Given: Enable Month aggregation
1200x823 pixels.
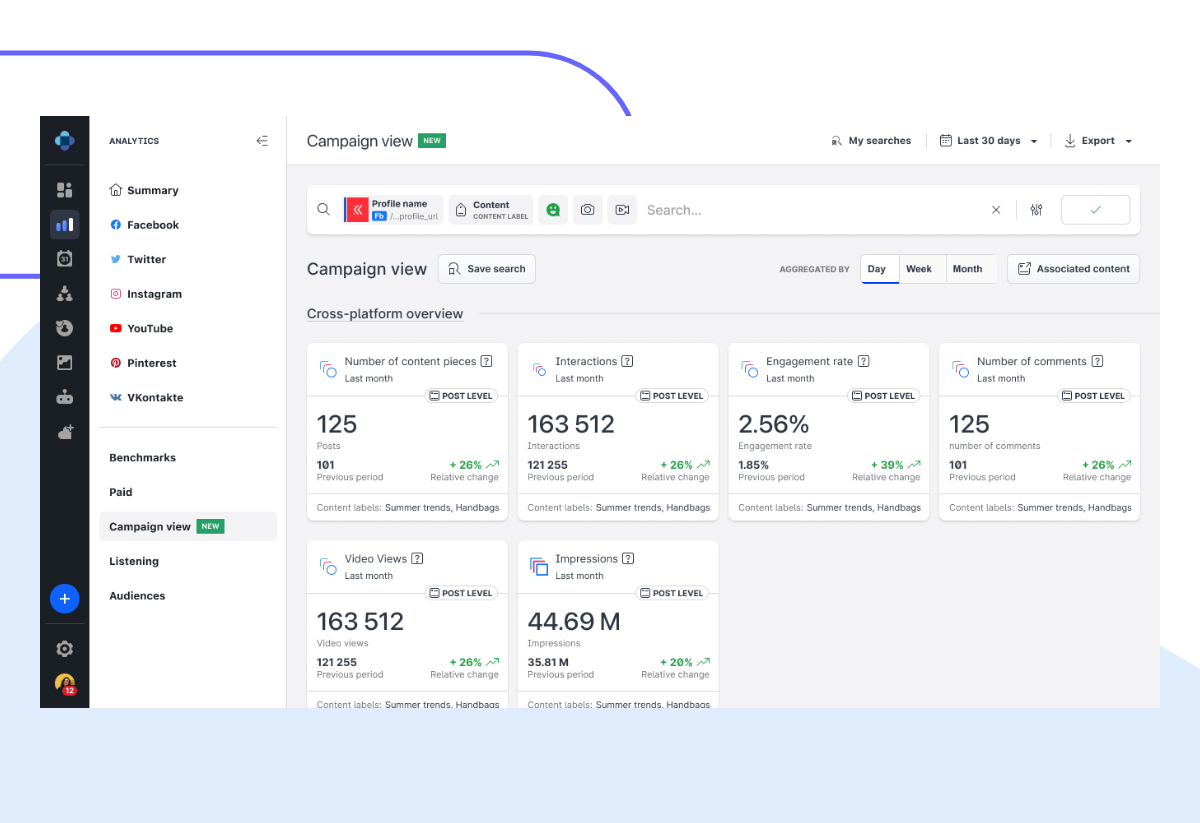Looking at the screenshot, I should point(967,268).
